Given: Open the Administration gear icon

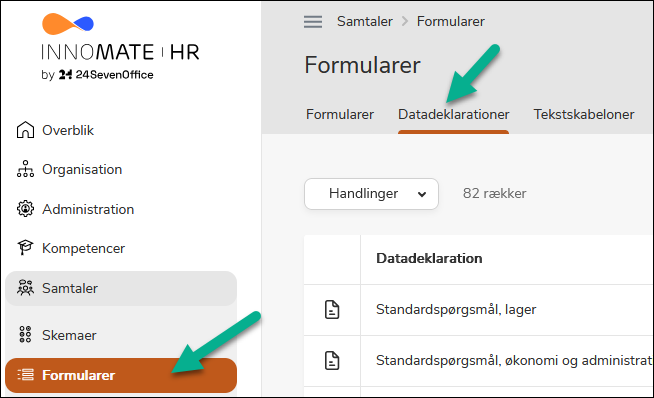Looking at the screenshot, I should point(25,209).
